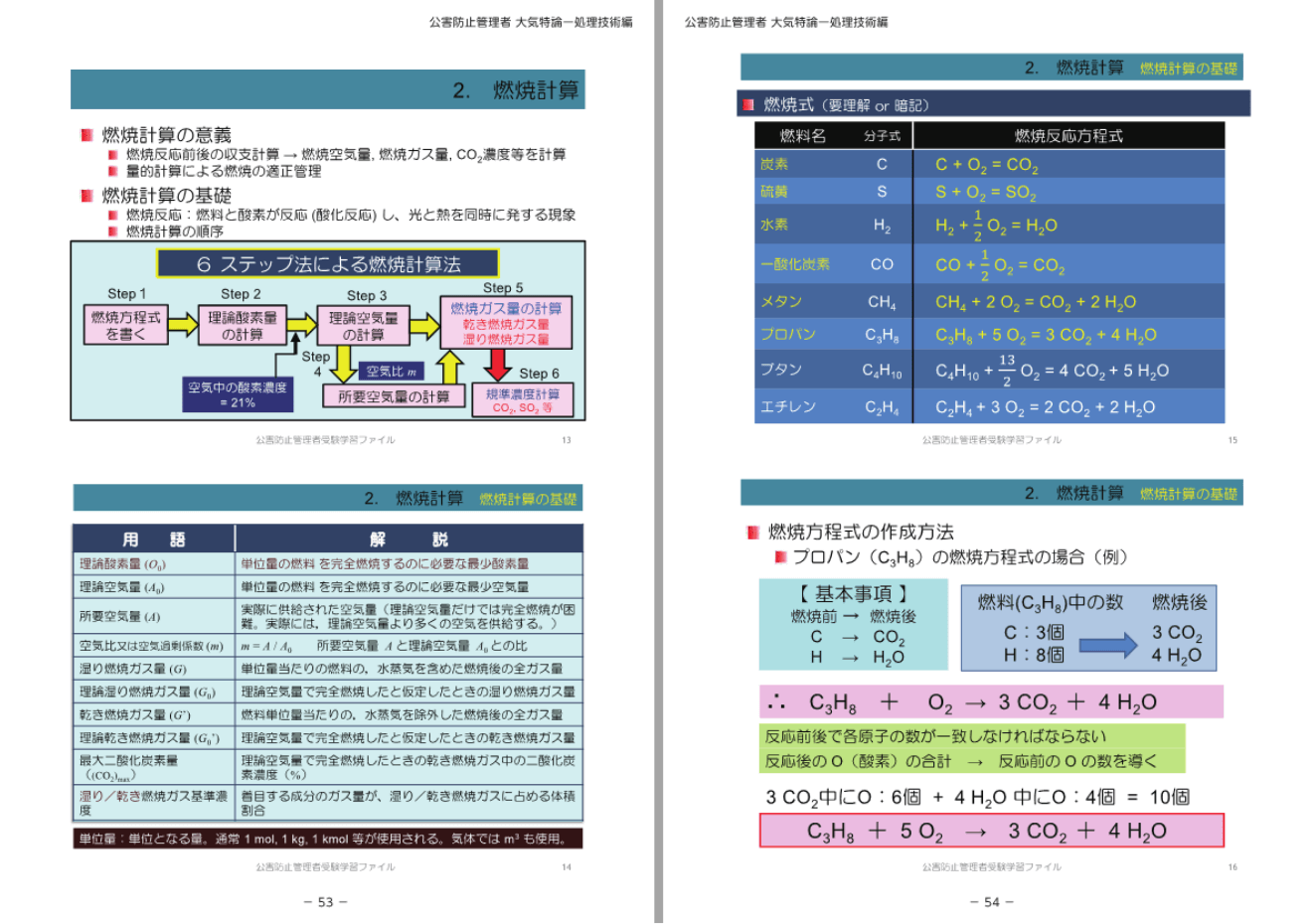
Task: Click the '解 説' table header on slide 14
Action: (x=409, y=539)
